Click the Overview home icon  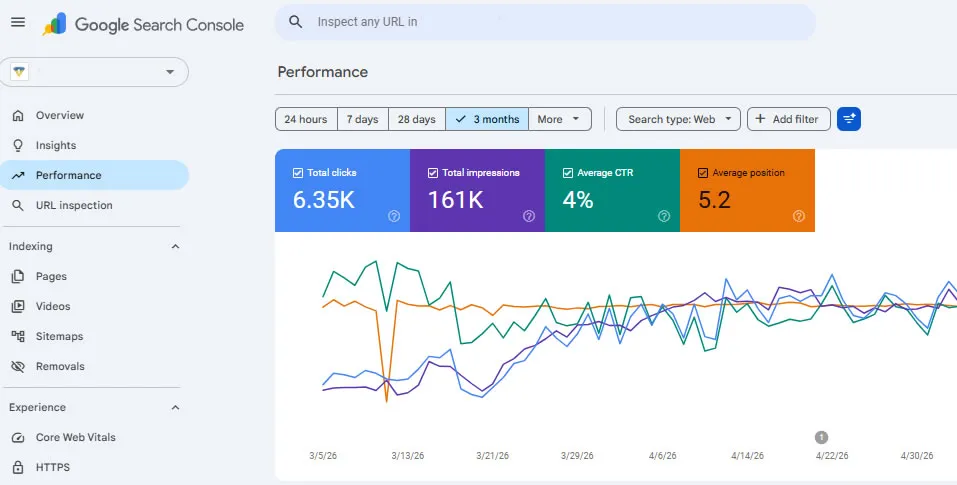point(18,115)
